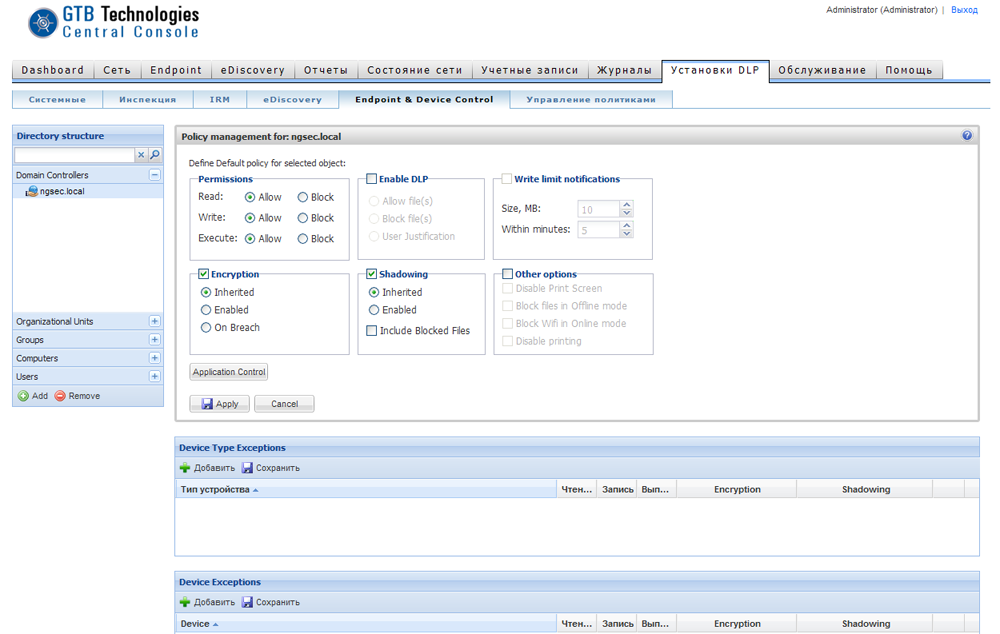Click the Size, MB value field
1000x634 pixels.
tap(599, 209)
